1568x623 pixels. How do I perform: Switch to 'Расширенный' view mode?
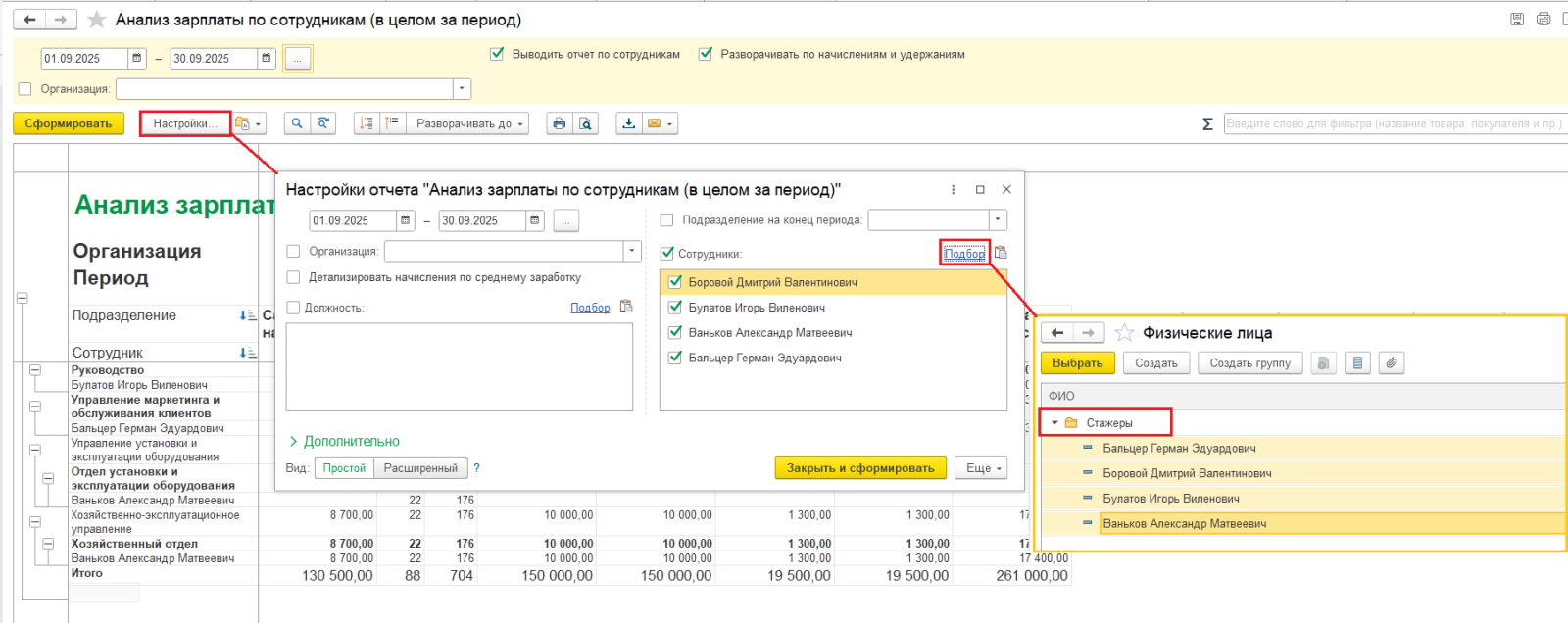(x=420, y=468)
